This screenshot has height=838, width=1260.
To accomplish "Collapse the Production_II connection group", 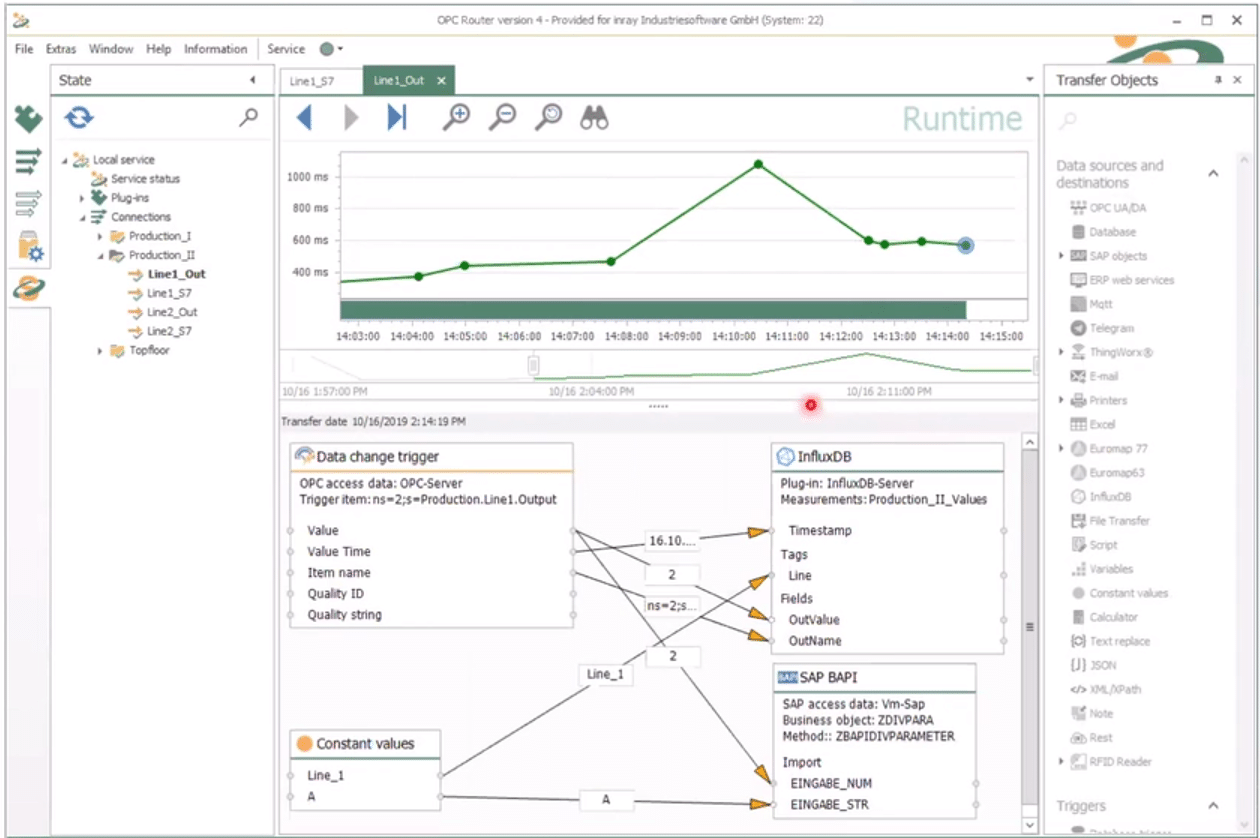I will pyautogui.click(x=103, y=255).
